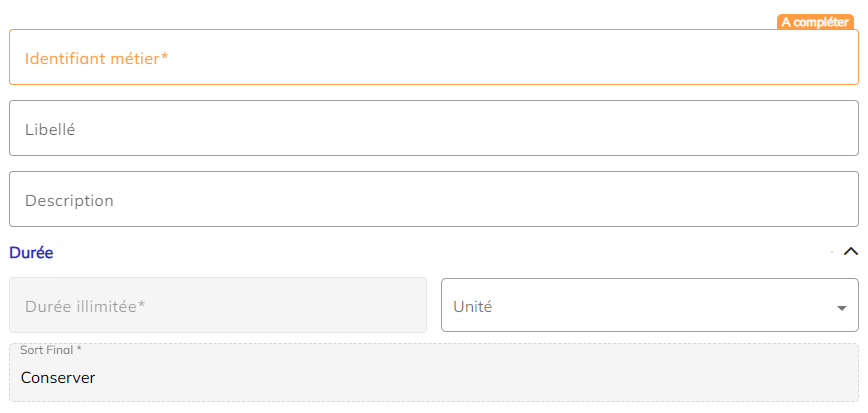Select the Description text field
The image size is (868, 413).
[434, 200]
